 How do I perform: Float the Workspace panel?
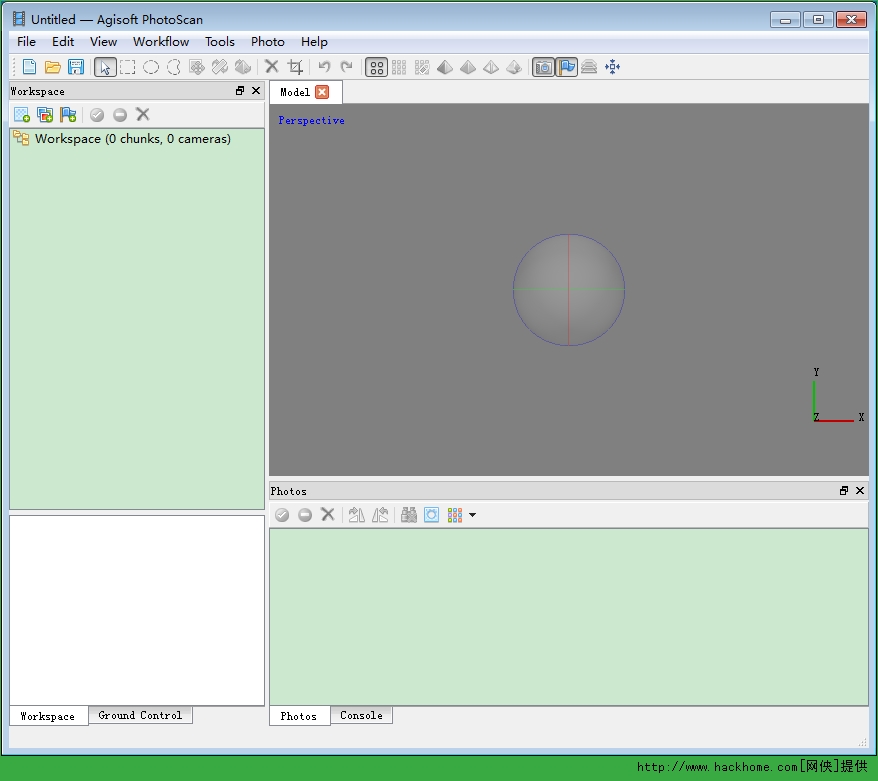click(240, 91)
